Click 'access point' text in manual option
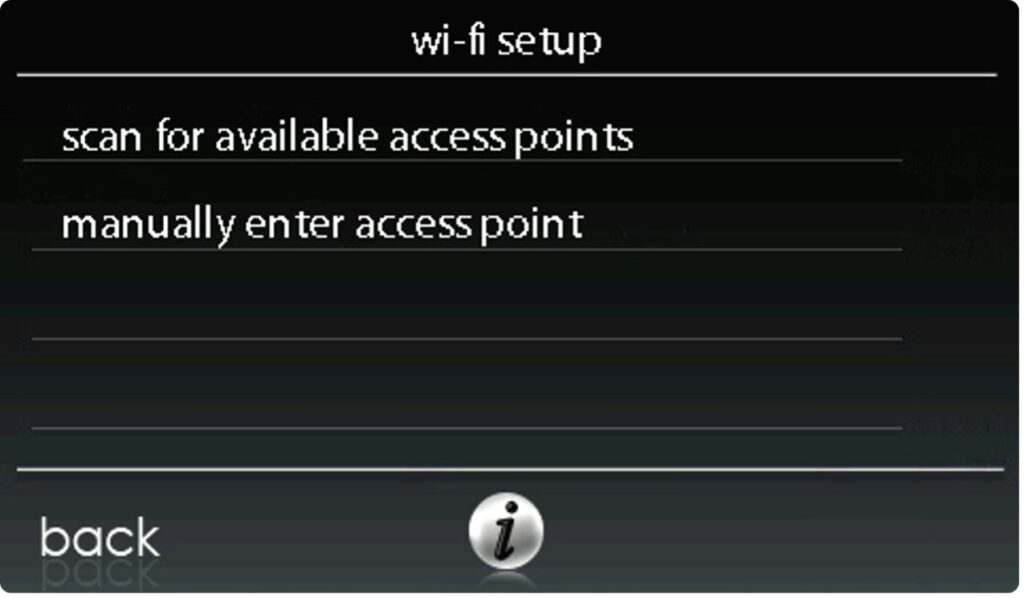Screen dimensions: 1024x598 click(x=469, y=226)
